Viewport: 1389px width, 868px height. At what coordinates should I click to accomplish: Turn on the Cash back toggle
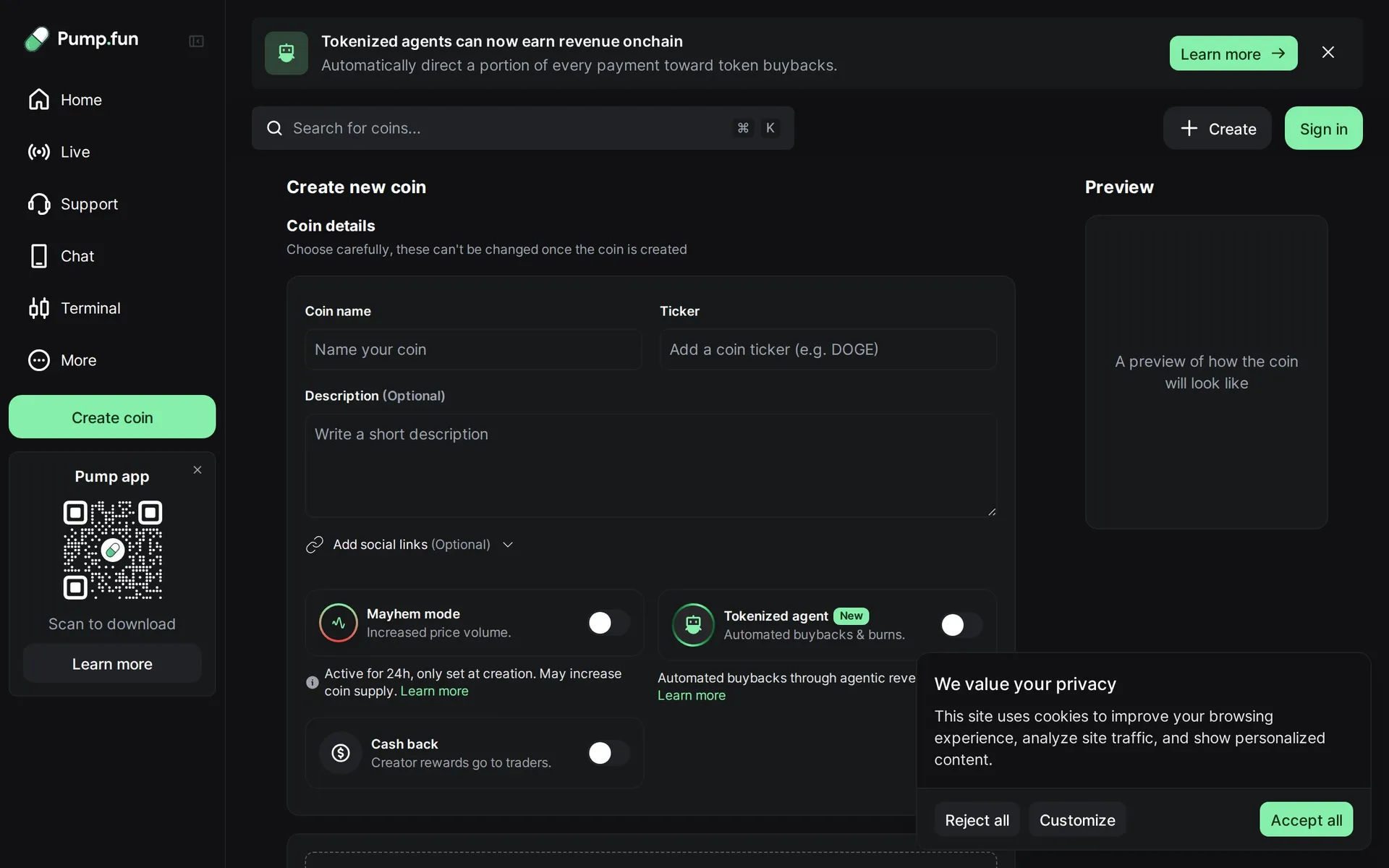609,753
